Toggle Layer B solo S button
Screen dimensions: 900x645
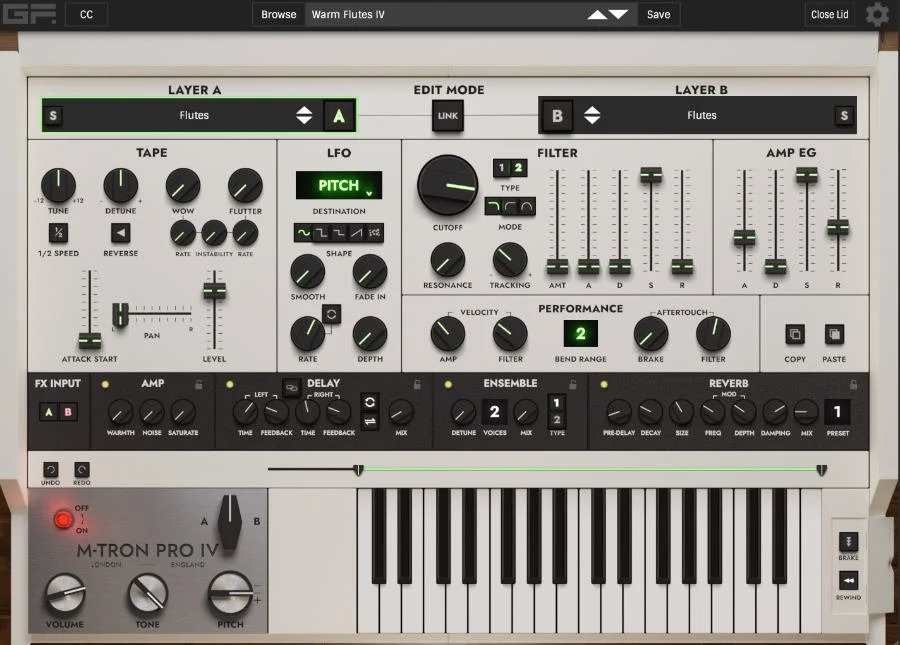[x=844, y=115]
